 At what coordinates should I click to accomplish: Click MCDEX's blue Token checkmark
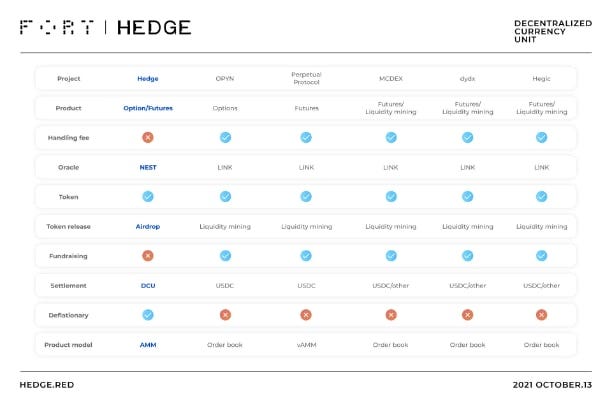click(x=391, y=196)
